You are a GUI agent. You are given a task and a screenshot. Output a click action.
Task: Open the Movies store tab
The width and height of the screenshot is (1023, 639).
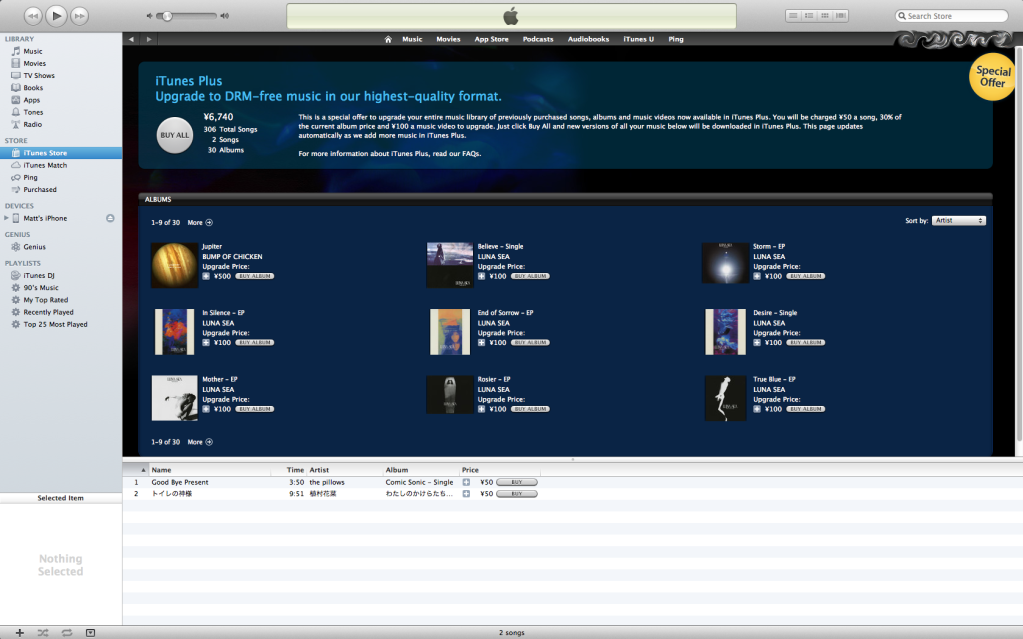point(448,39)
